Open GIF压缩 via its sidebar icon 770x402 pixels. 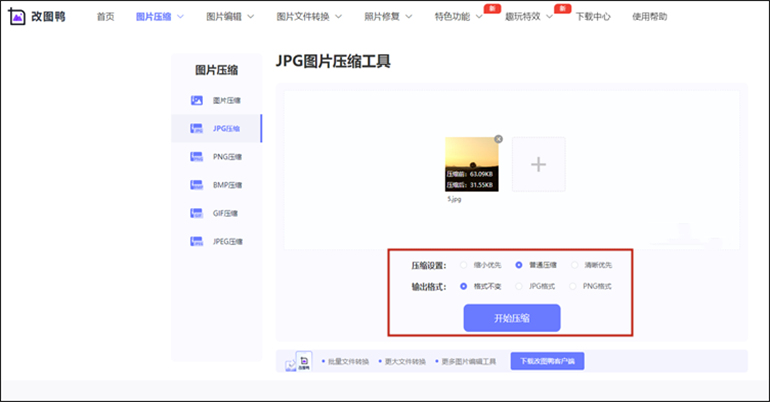coord(197,213)
